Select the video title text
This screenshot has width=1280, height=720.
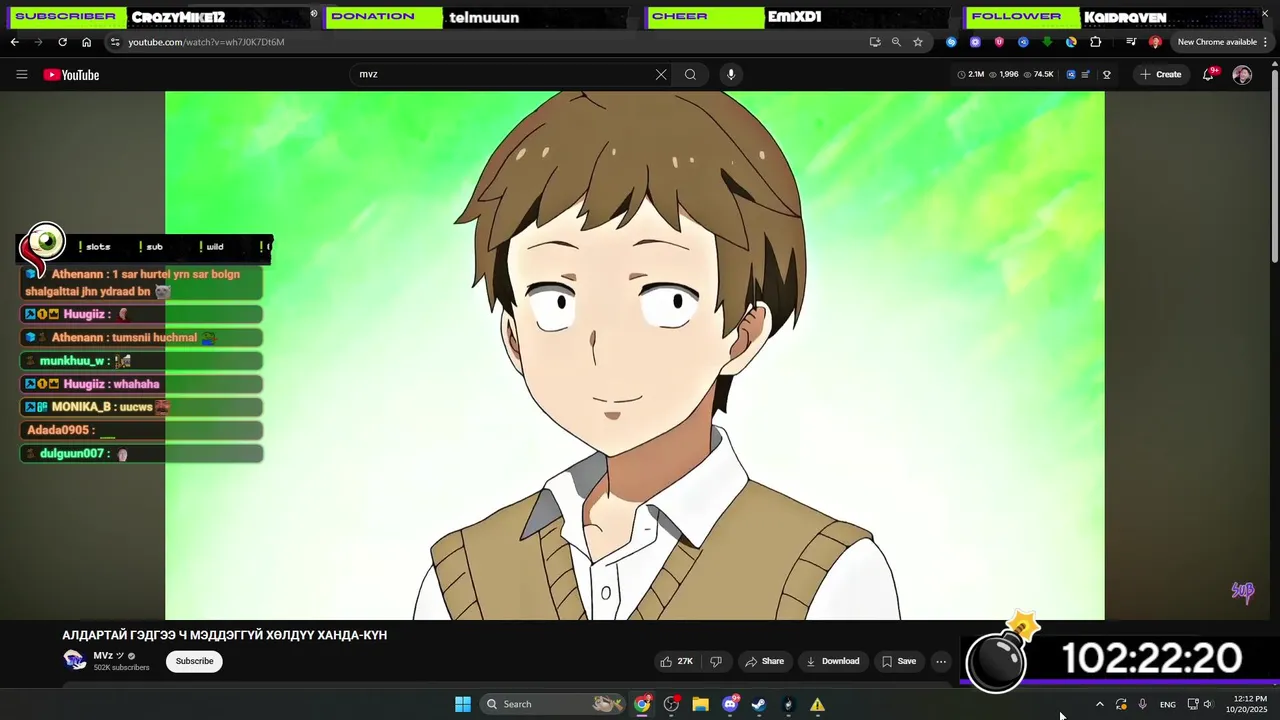pyautogui.click(x=225, y=635)
